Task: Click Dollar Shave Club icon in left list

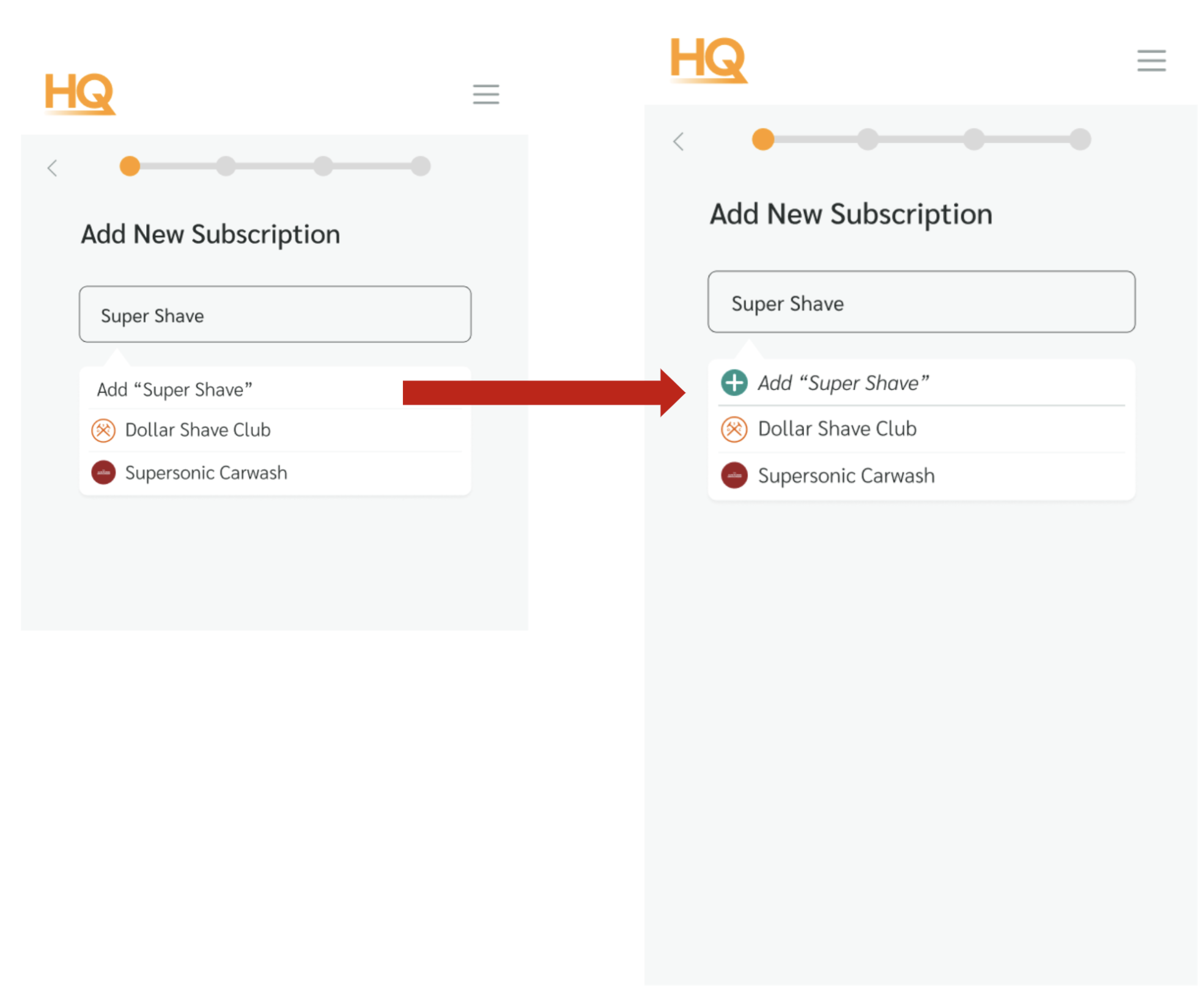Action: pyautogui.click(x=103, y=430)
